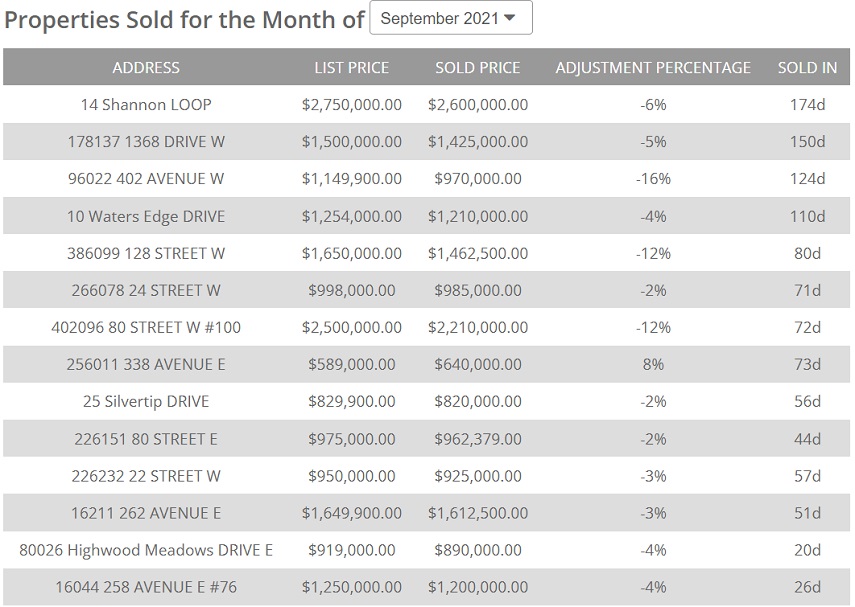Select the 178137 1368 DRIVE W address
The height and width of the screenshot is (607, 855).
coord(146,142)
